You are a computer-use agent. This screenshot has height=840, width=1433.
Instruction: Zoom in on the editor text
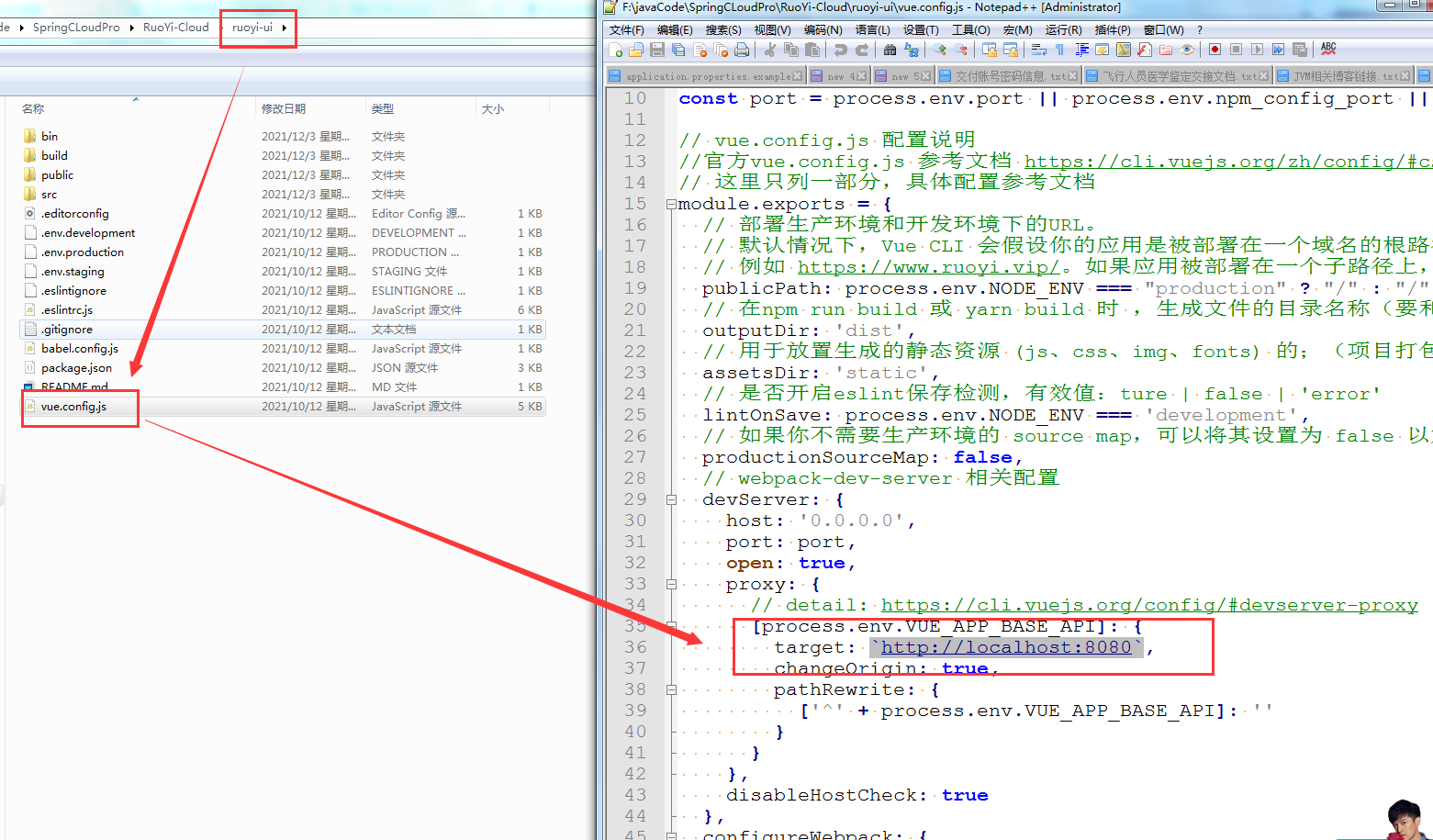pos(941,50)
